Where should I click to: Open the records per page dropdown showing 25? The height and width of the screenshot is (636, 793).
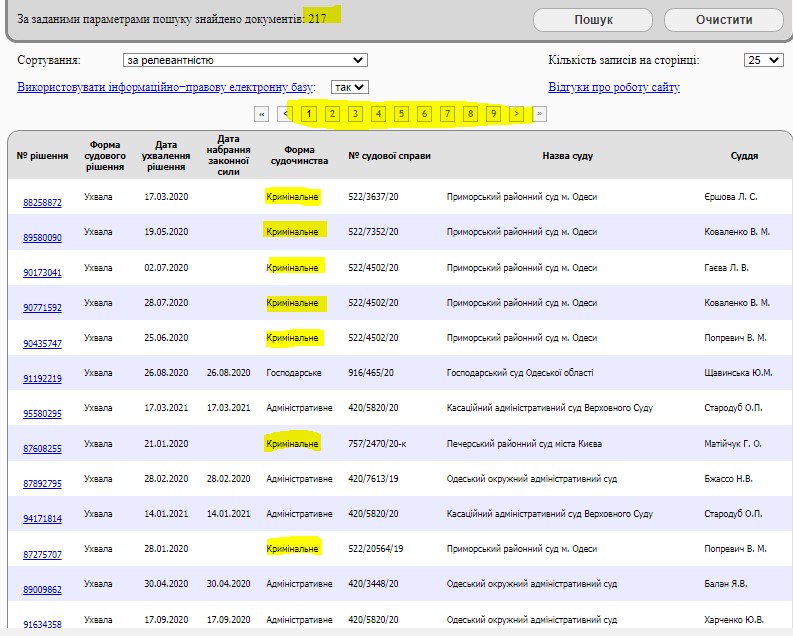pos(763,60)
